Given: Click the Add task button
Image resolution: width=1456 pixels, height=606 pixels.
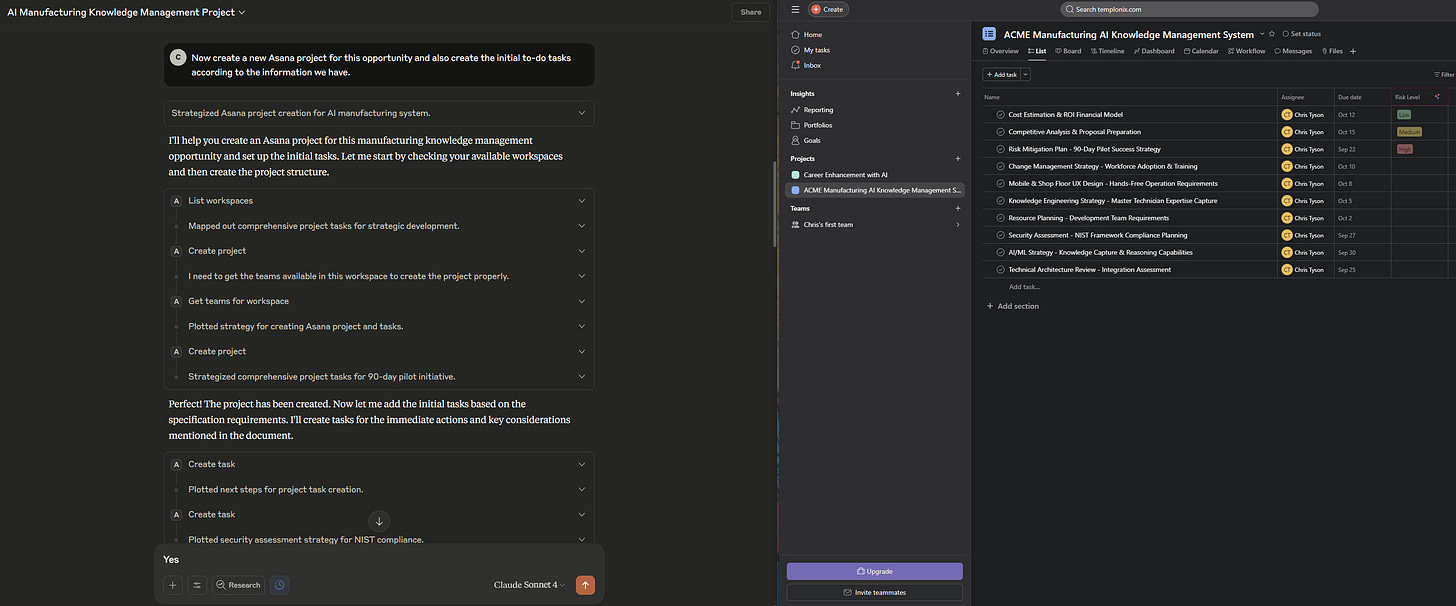Looking at the screenshot, I should [1001, 74].
